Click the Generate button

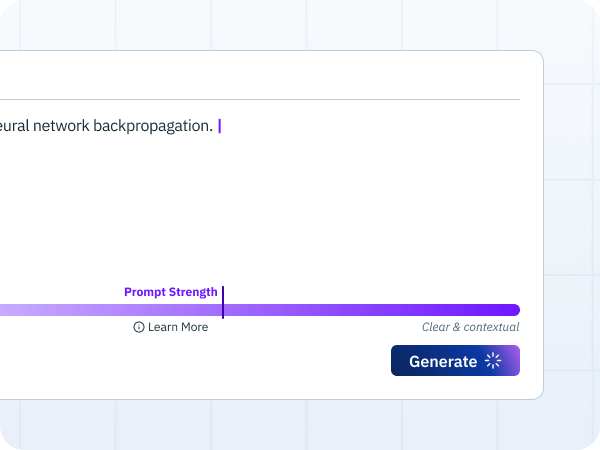click(455, 360)
